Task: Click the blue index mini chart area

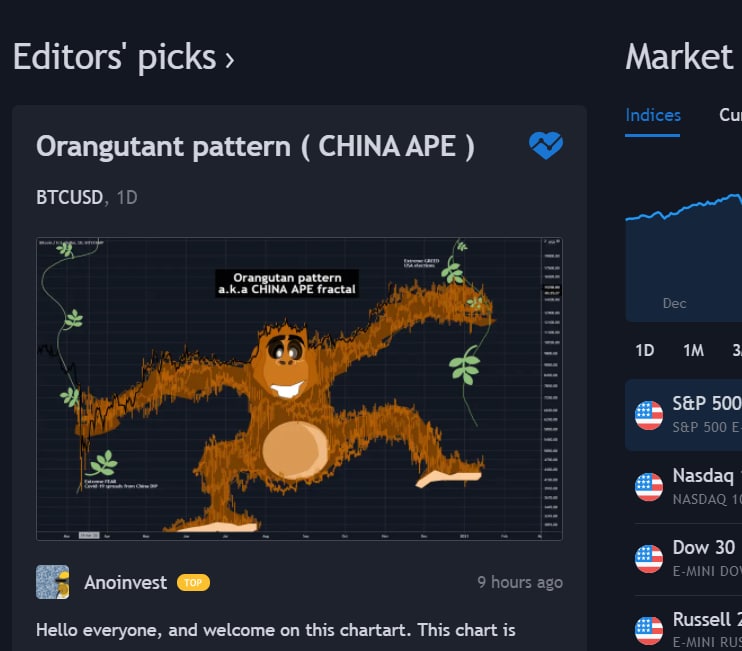Action: tap(683, 255)
